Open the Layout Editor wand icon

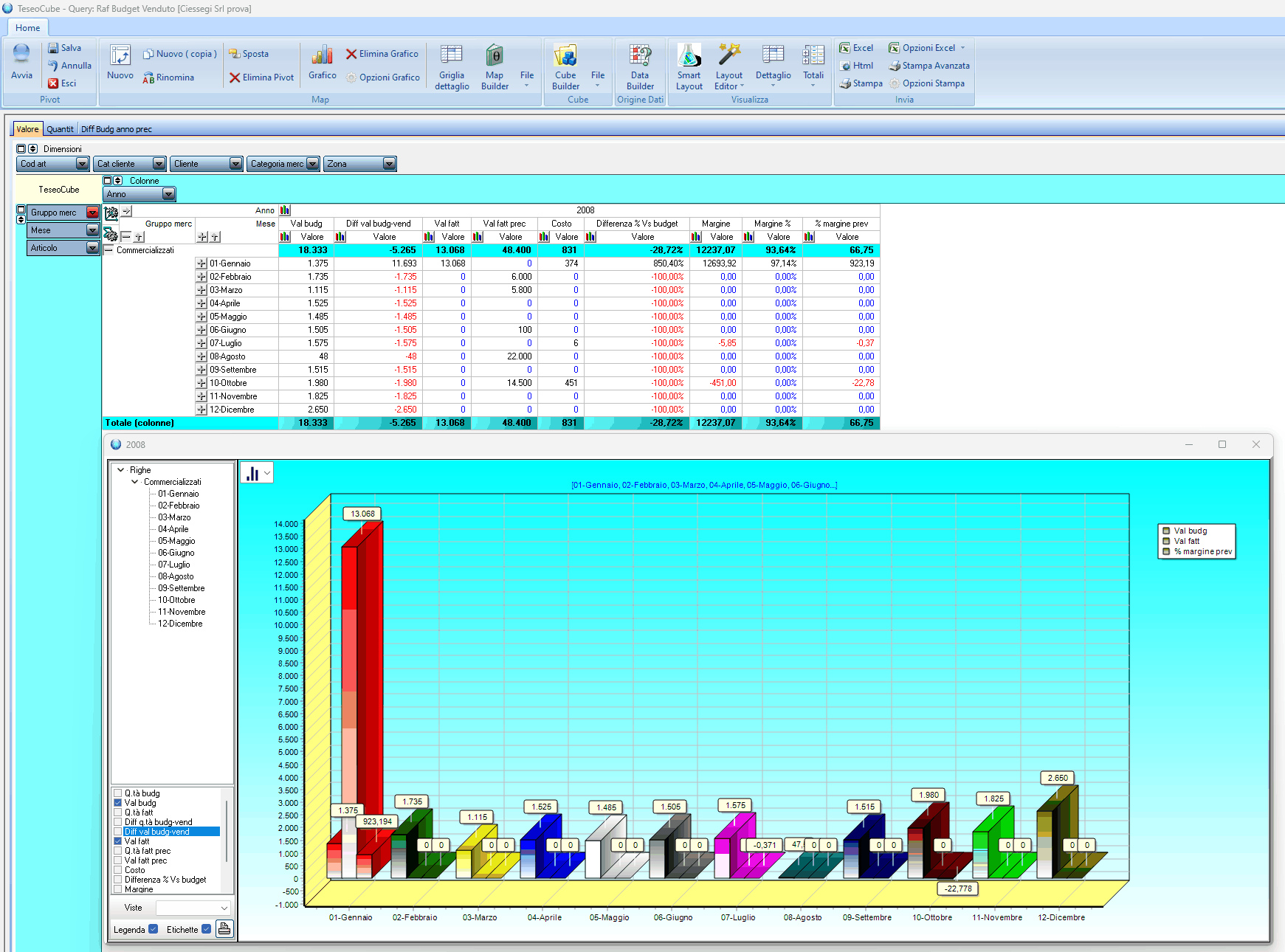coord(729,55)
